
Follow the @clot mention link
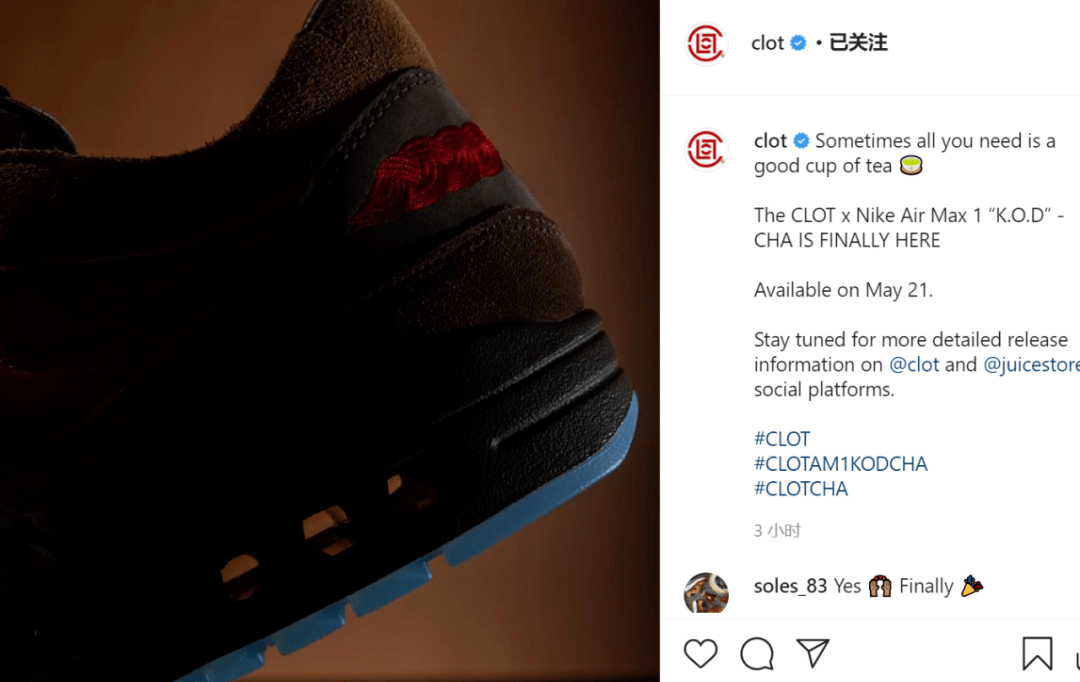point(914,364)
